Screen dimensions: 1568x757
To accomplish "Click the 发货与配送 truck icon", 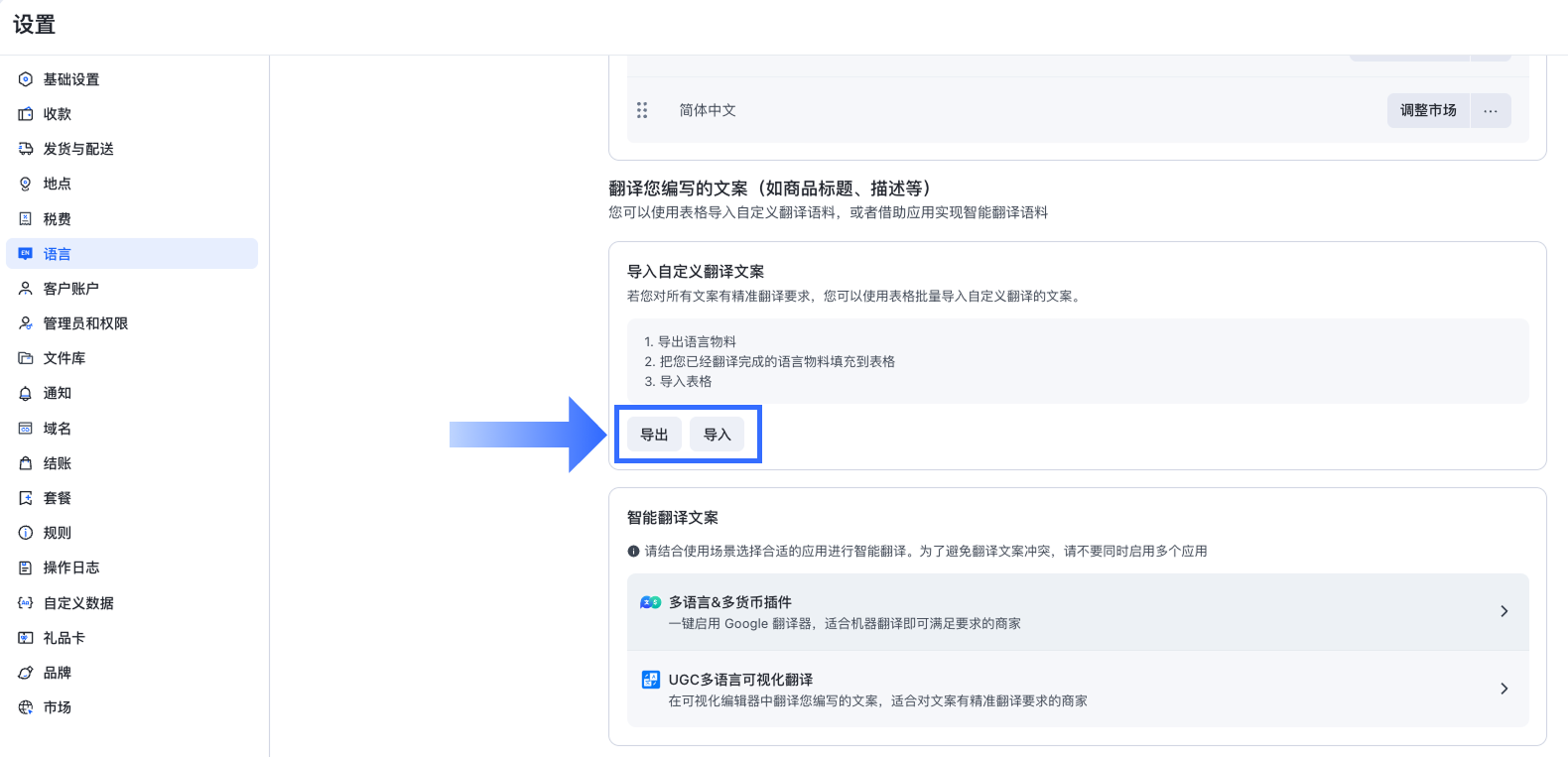I will click(26, 149).
